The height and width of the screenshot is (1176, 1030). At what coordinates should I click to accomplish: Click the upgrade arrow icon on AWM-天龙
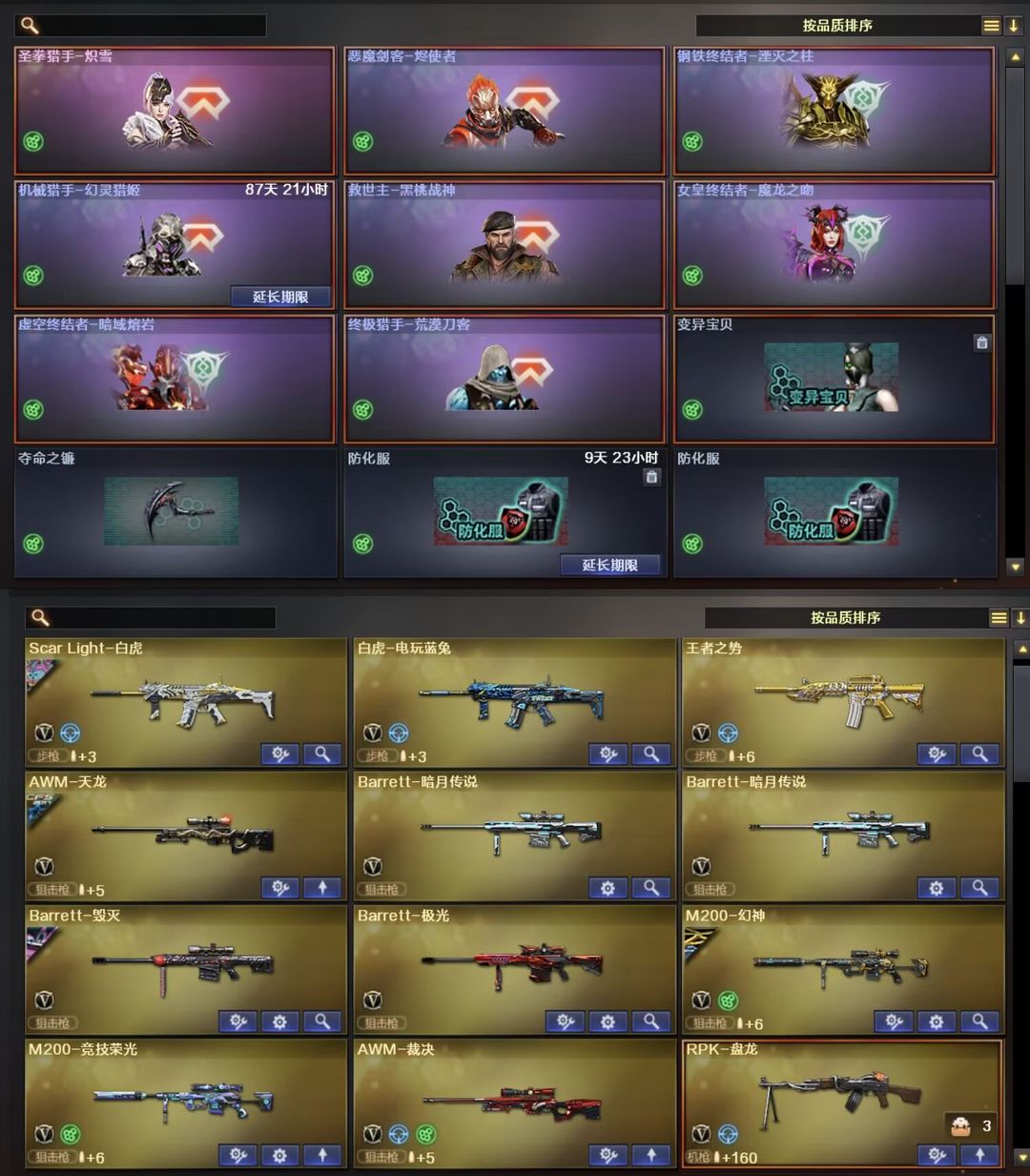tap(322, 888)
